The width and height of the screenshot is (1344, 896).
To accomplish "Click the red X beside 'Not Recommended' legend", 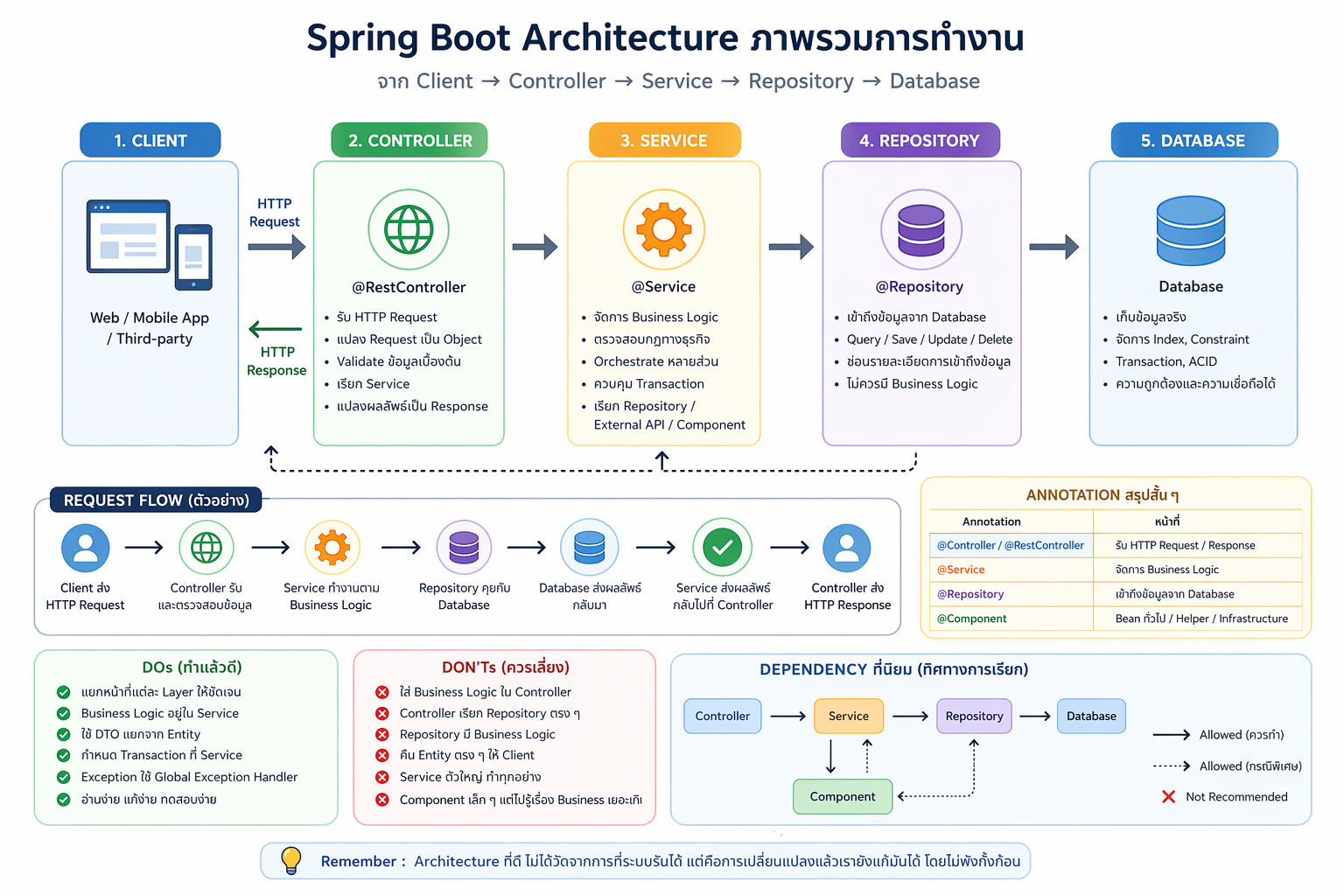I will pos(1168,796).
